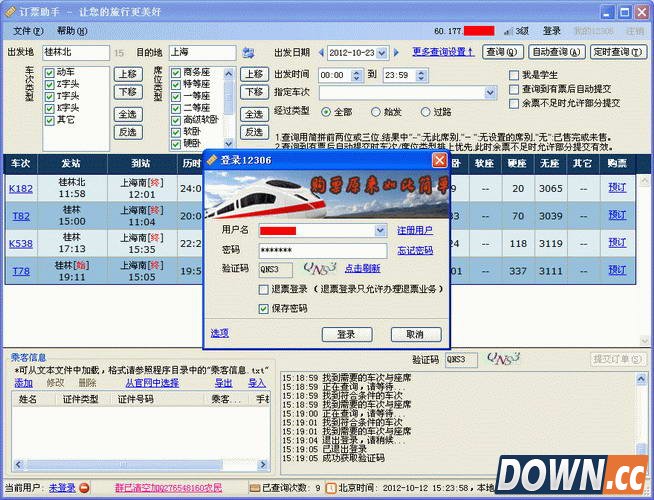Click the 登录 button in login dialog
654x500 pixels.
point(347,334)
